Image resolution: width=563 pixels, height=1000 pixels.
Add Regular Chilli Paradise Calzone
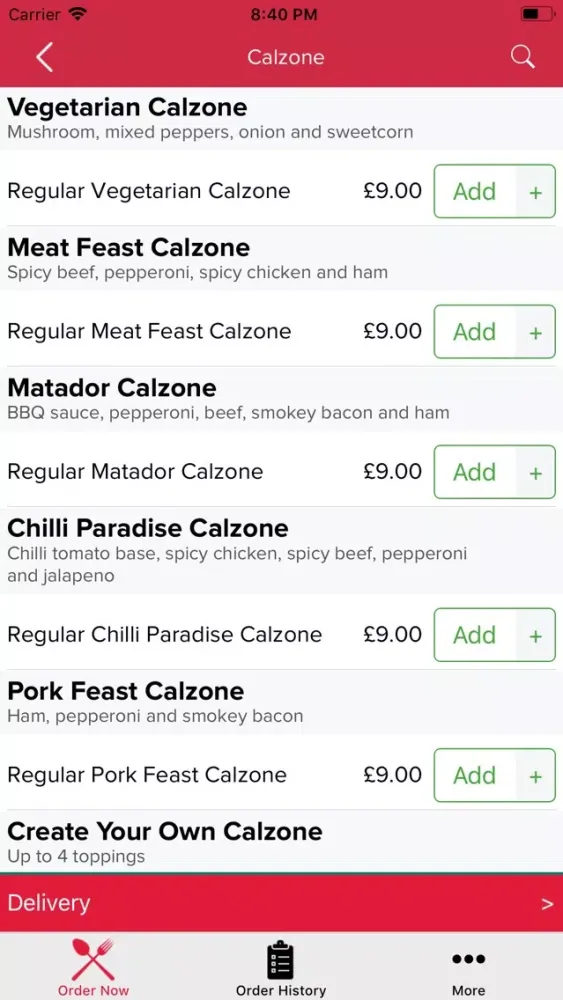point(475,635)
